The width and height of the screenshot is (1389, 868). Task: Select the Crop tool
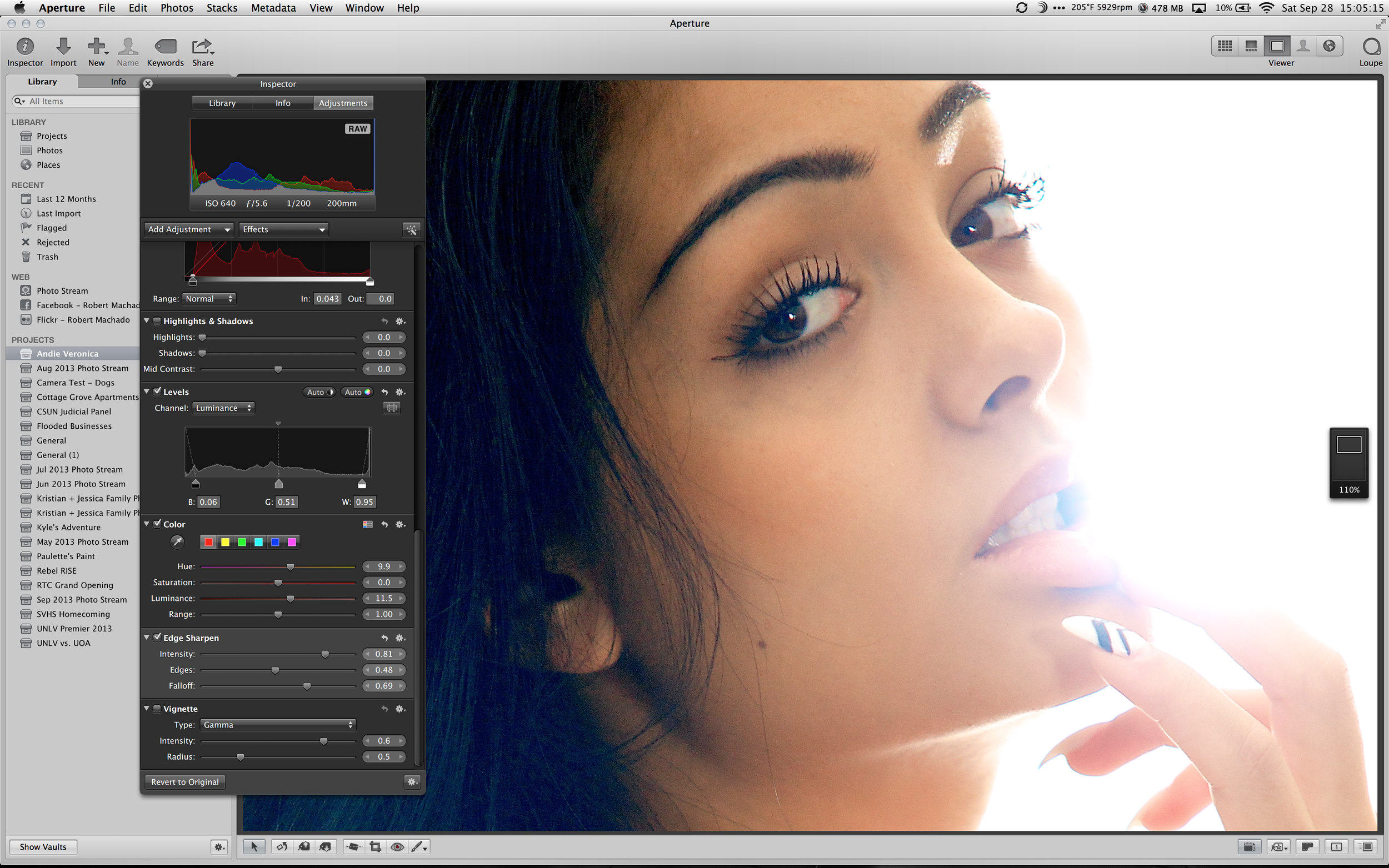[376, 847]
